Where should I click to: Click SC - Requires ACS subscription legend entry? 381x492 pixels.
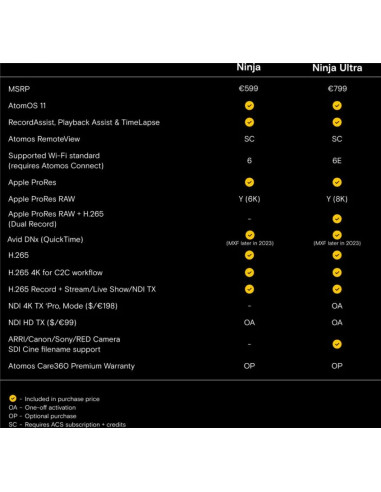click(x=67, y=424)
